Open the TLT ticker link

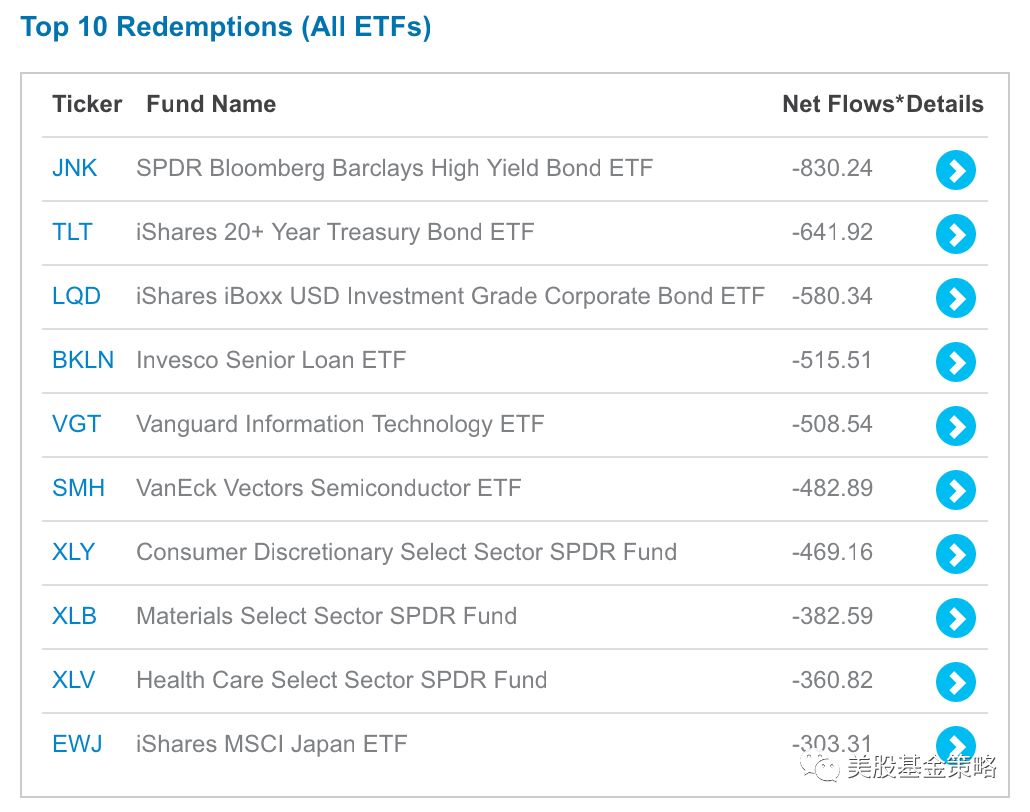(x=72, y=232)
